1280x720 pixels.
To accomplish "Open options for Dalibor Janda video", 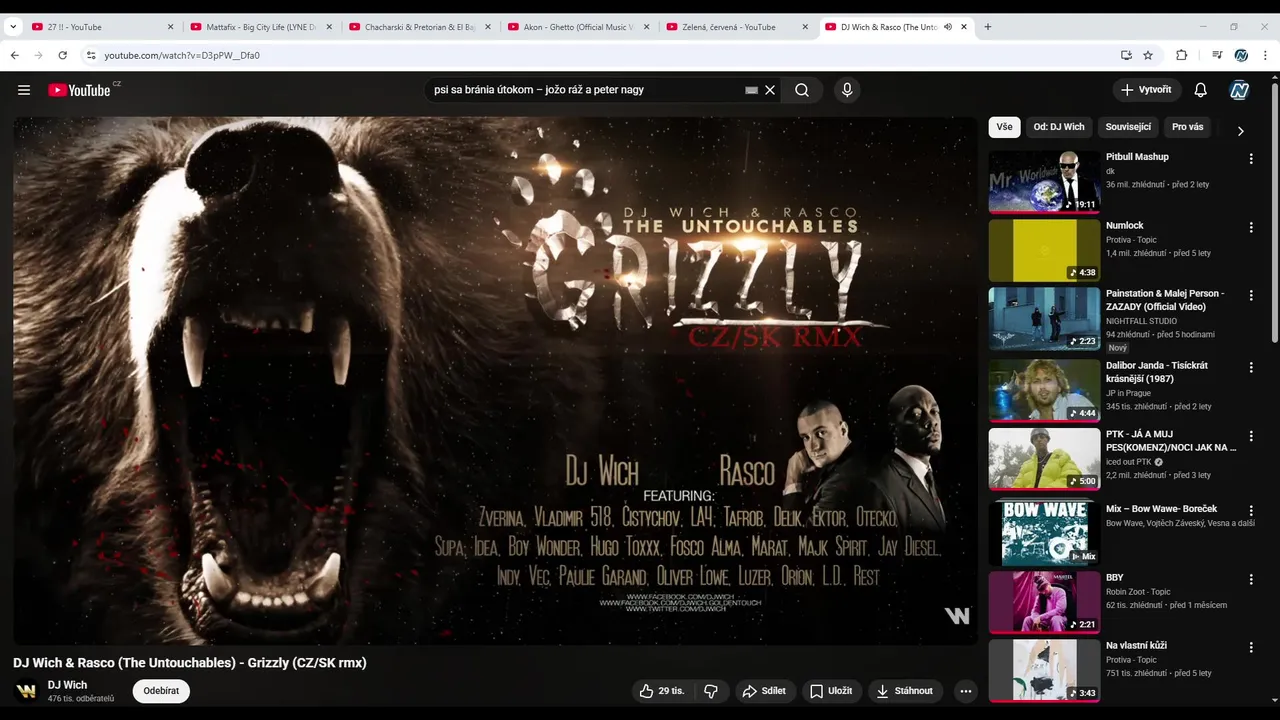I will 1251,367.
